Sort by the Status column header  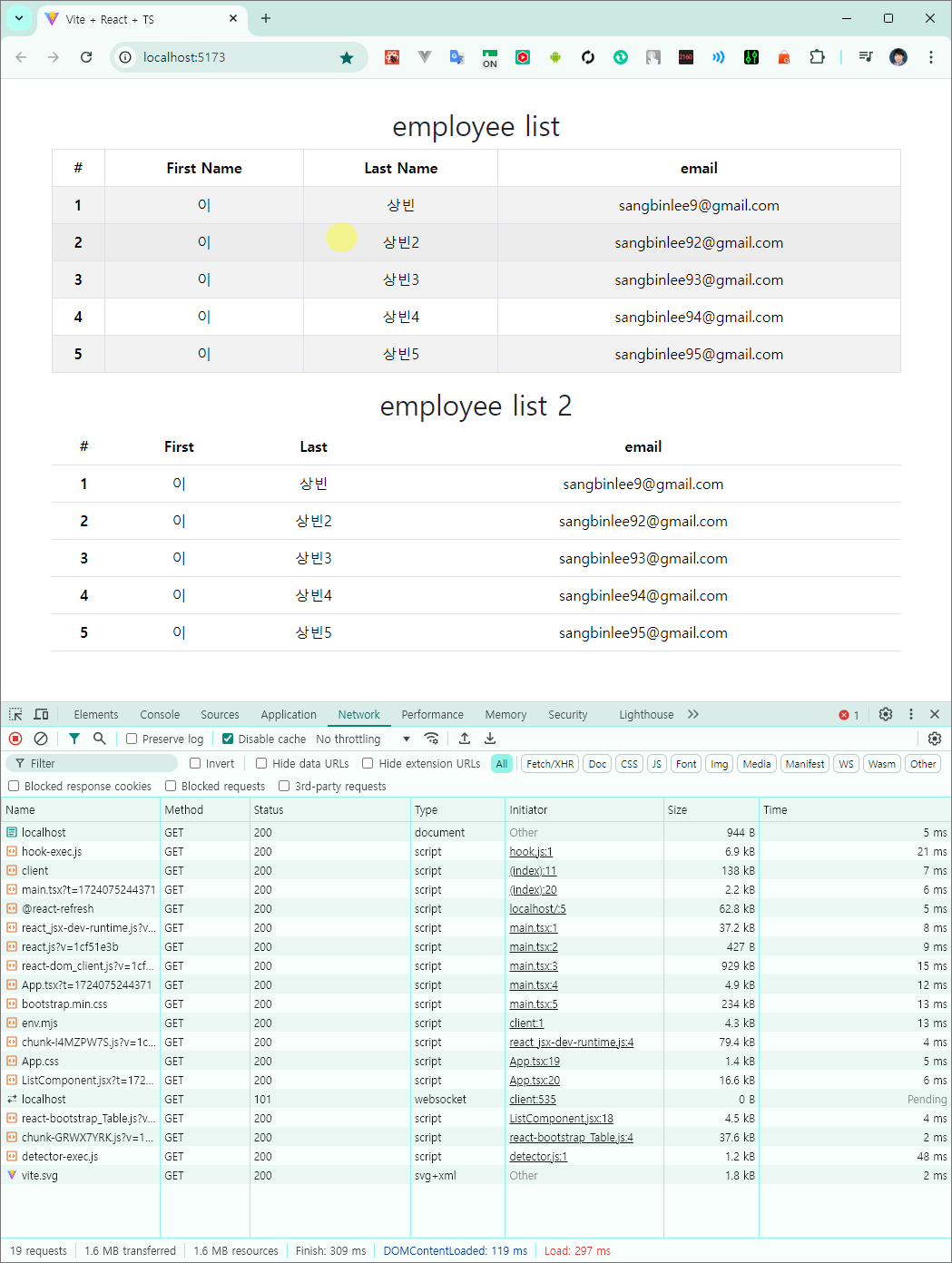pyautogui.click(x=330, y=809)
